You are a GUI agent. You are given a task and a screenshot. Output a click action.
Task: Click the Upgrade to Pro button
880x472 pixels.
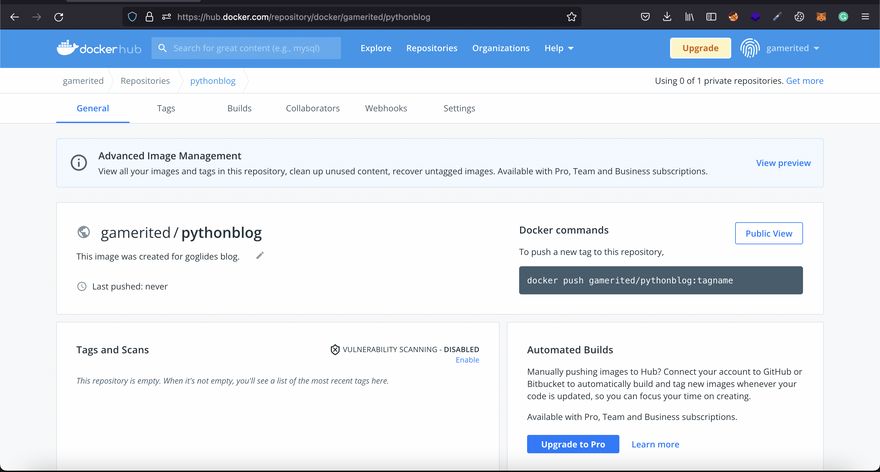572,444
